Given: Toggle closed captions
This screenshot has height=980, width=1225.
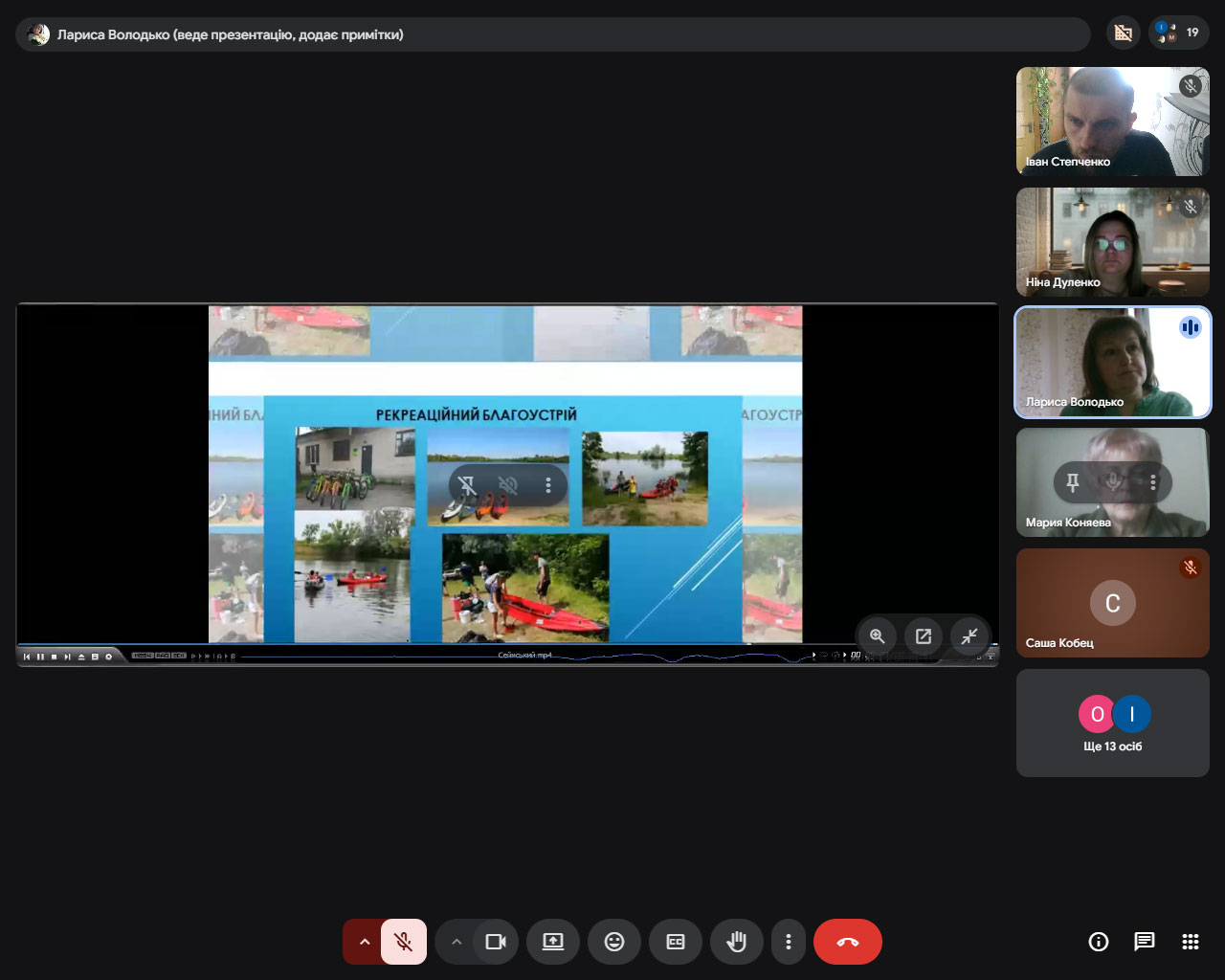Looking at the screenshot, I should (x=676, y=942).
